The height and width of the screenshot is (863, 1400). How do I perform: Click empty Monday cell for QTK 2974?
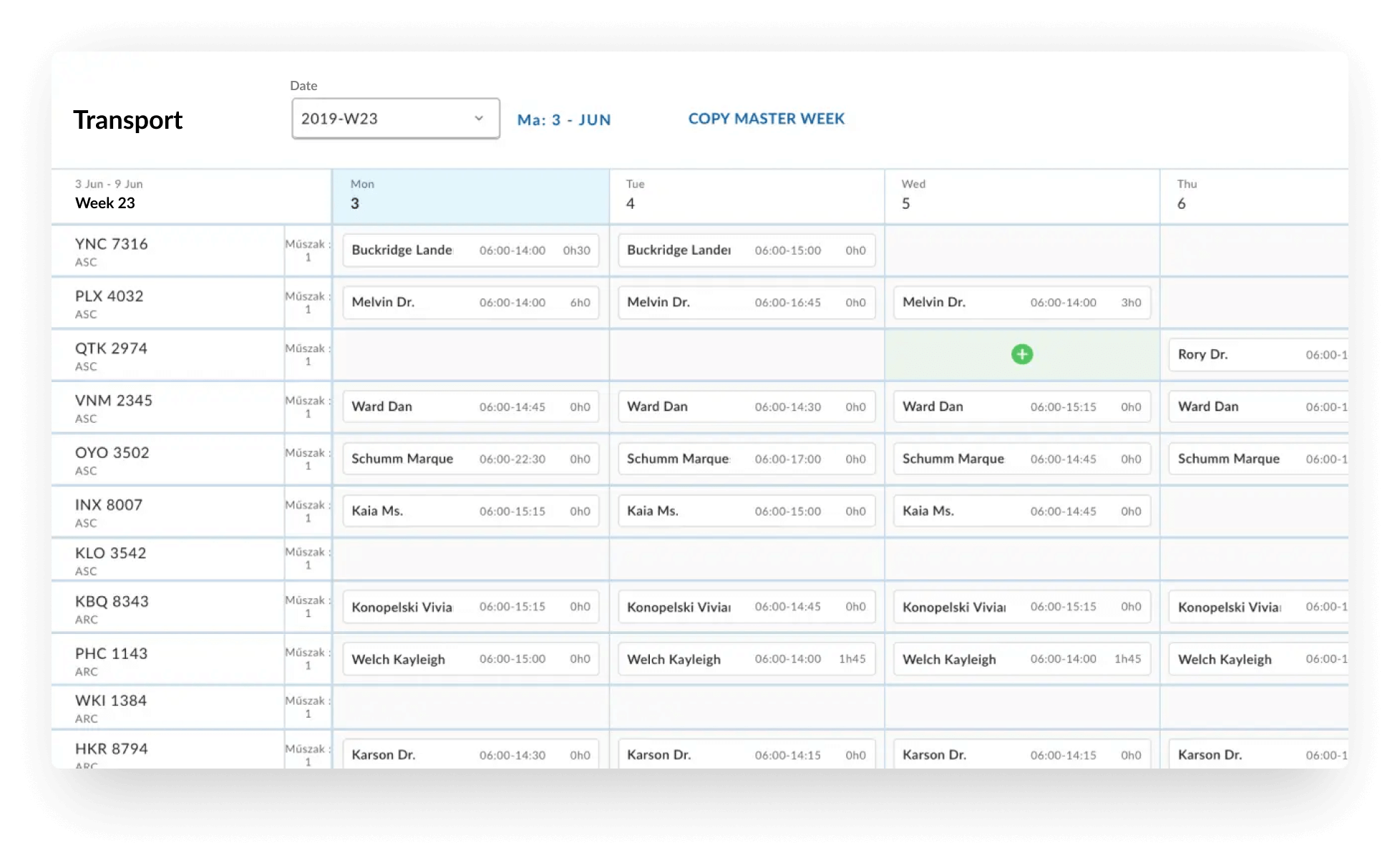[470, 355]
